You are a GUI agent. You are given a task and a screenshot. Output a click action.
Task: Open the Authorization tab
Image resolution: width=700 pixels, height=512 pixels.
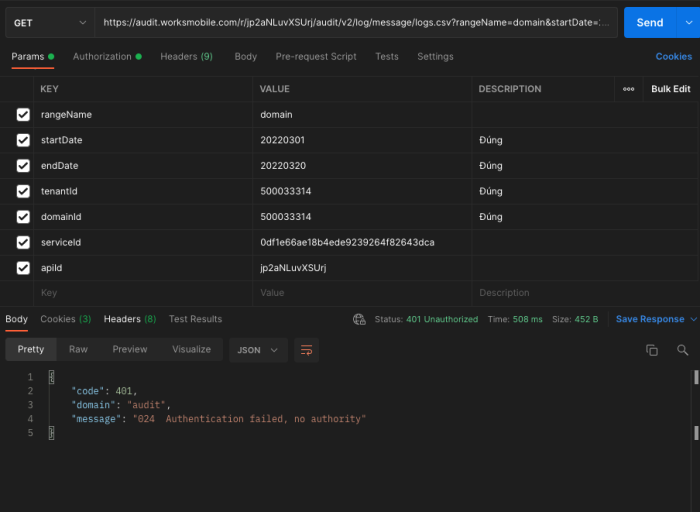(x=107, y=57)
